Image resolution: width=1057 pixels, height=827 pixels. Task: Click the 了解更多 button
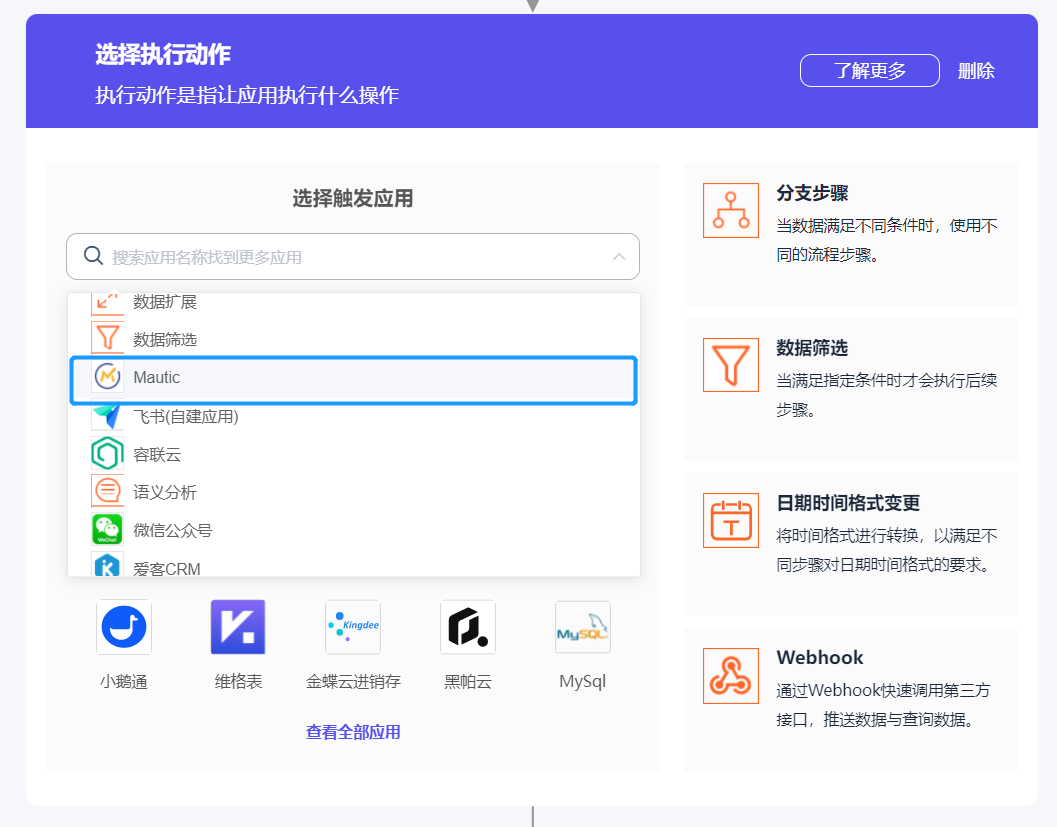pyautogui.click(x=870, y=71)
